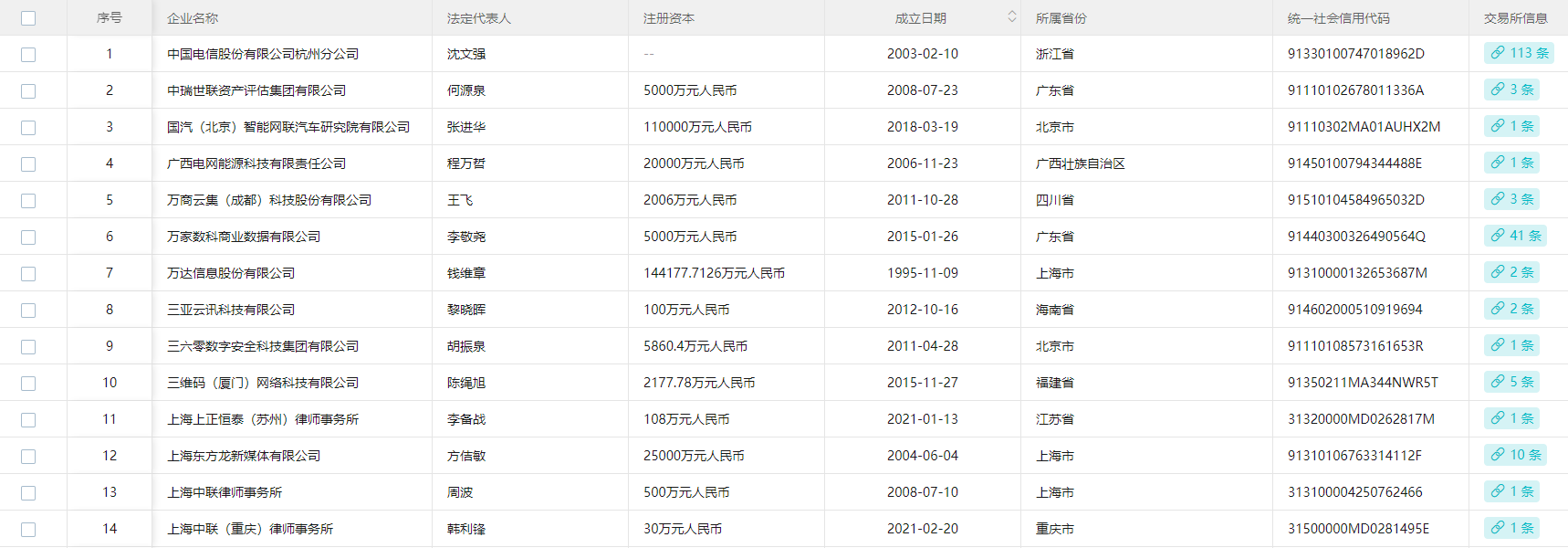Screen dimensions: 1568x548
Task: Open the 10 条 exchange info link tag
Action: tap(1515, 455)
